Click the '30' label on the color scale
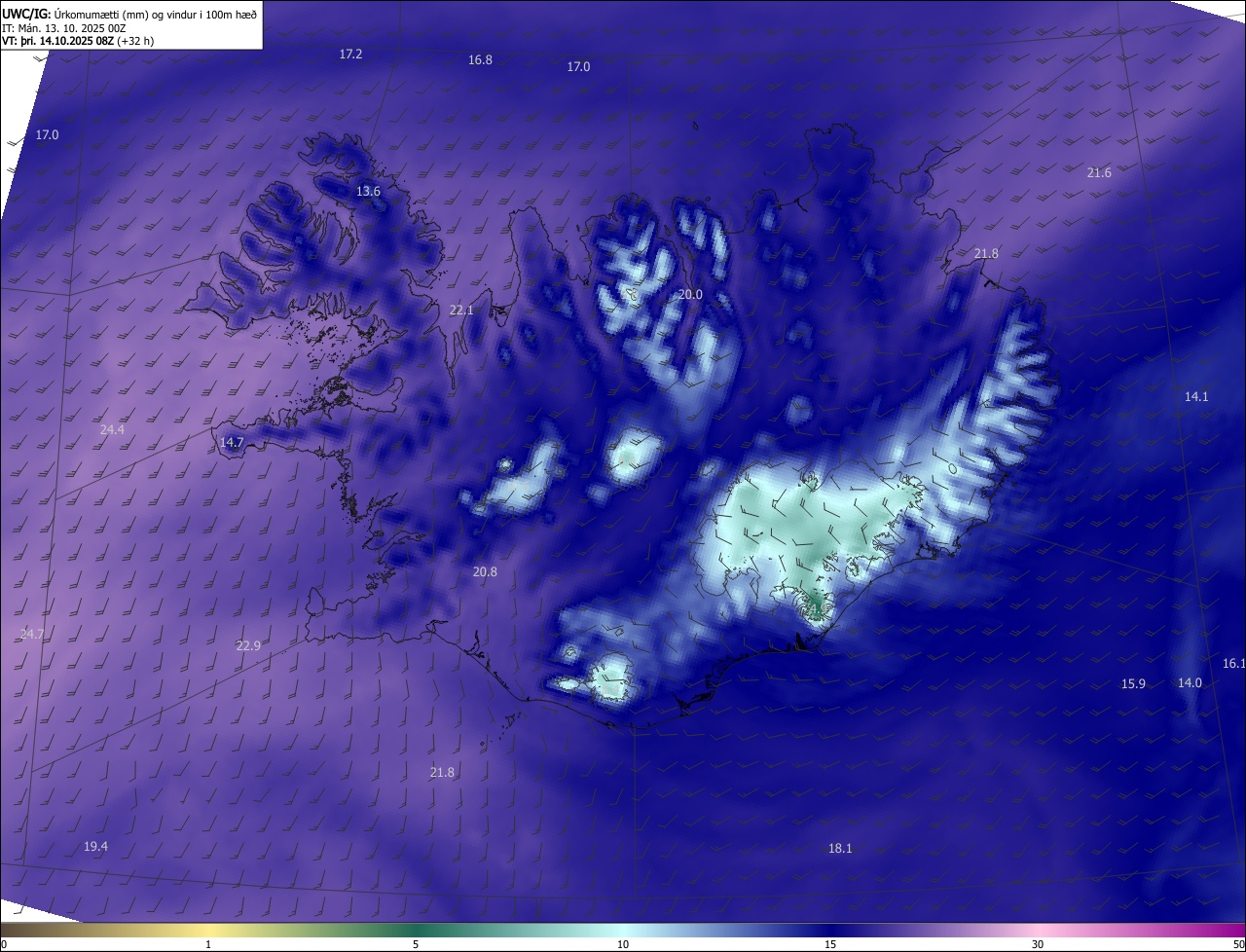The width and height of the screenshot is (1246, 952). (x=1038, y=944)
